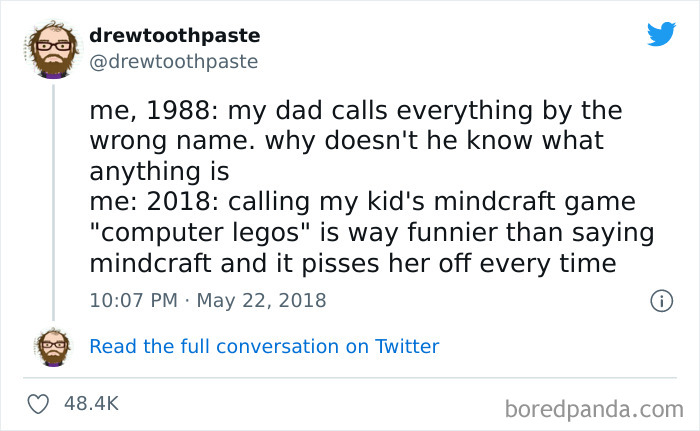Click the @drewtoothpaste handle
Screen dimensions: 700x431
click(174, 62)
